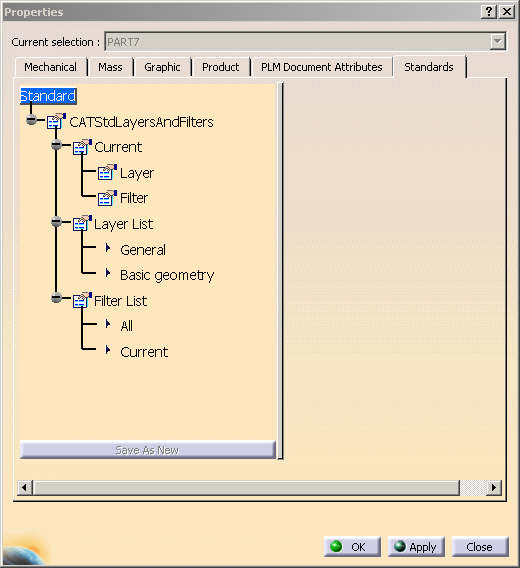Click the Filter List node icon
Viewport: 520px width, 568px height.
tap(82, 300)
